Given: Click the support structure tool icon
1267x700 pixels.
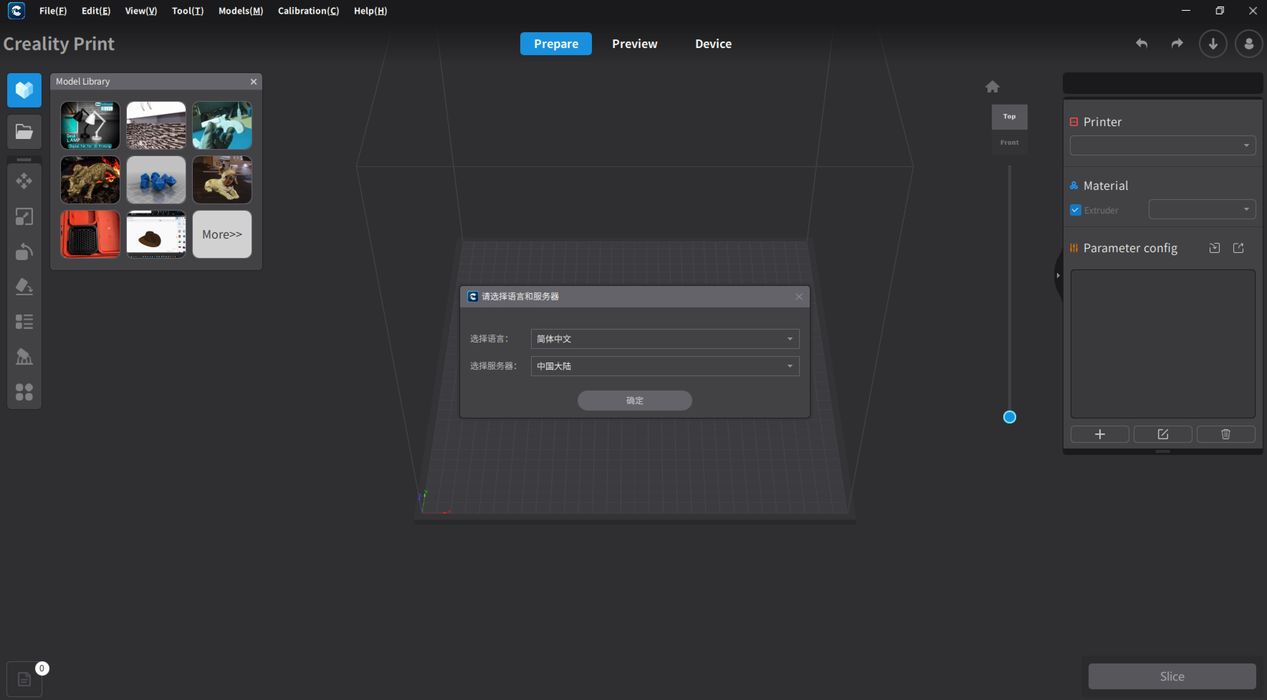Looking at the screenshot, I should [24, 357].
